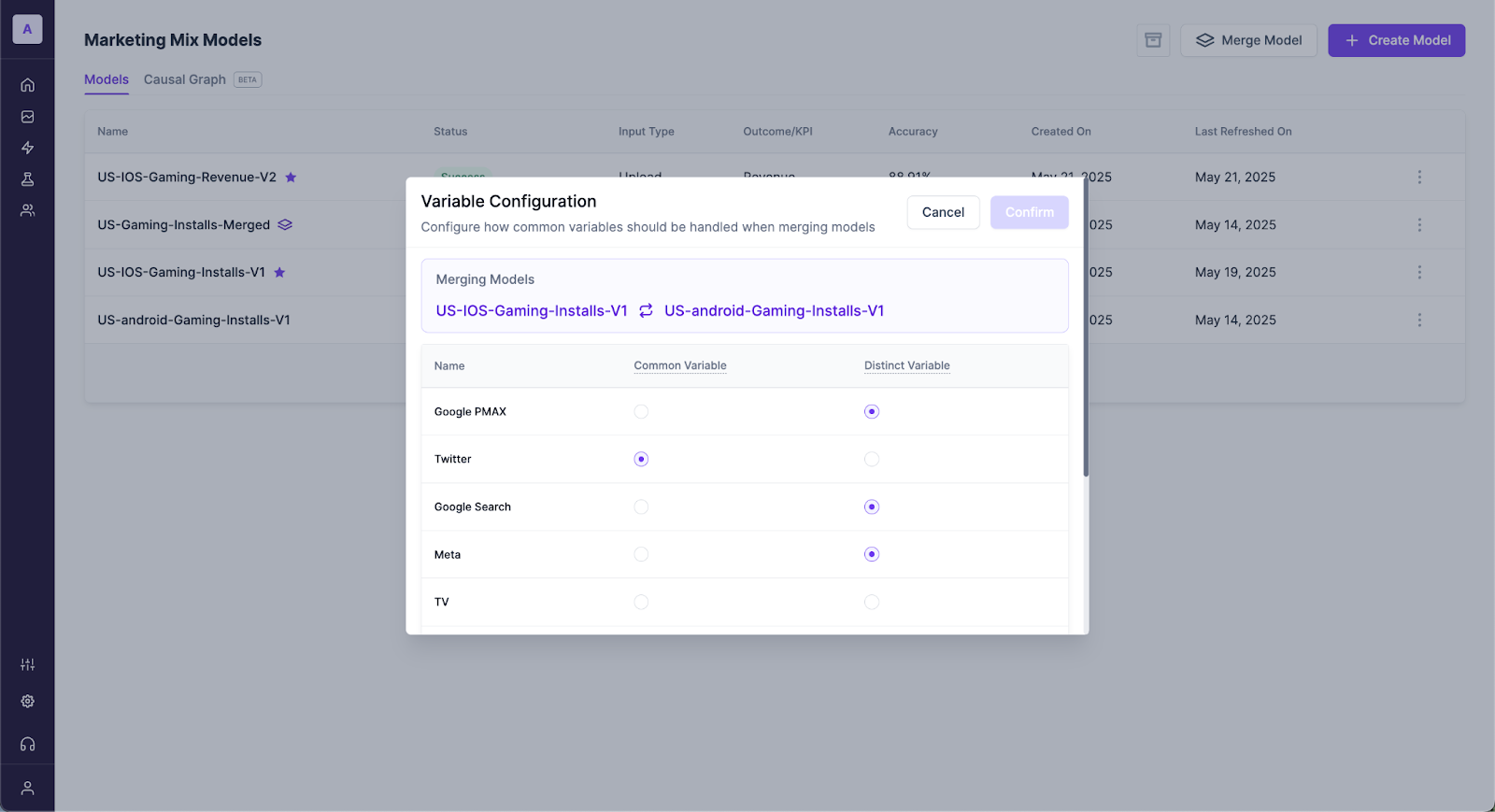Click the home icon in sidebar

(x=28, y=85)
